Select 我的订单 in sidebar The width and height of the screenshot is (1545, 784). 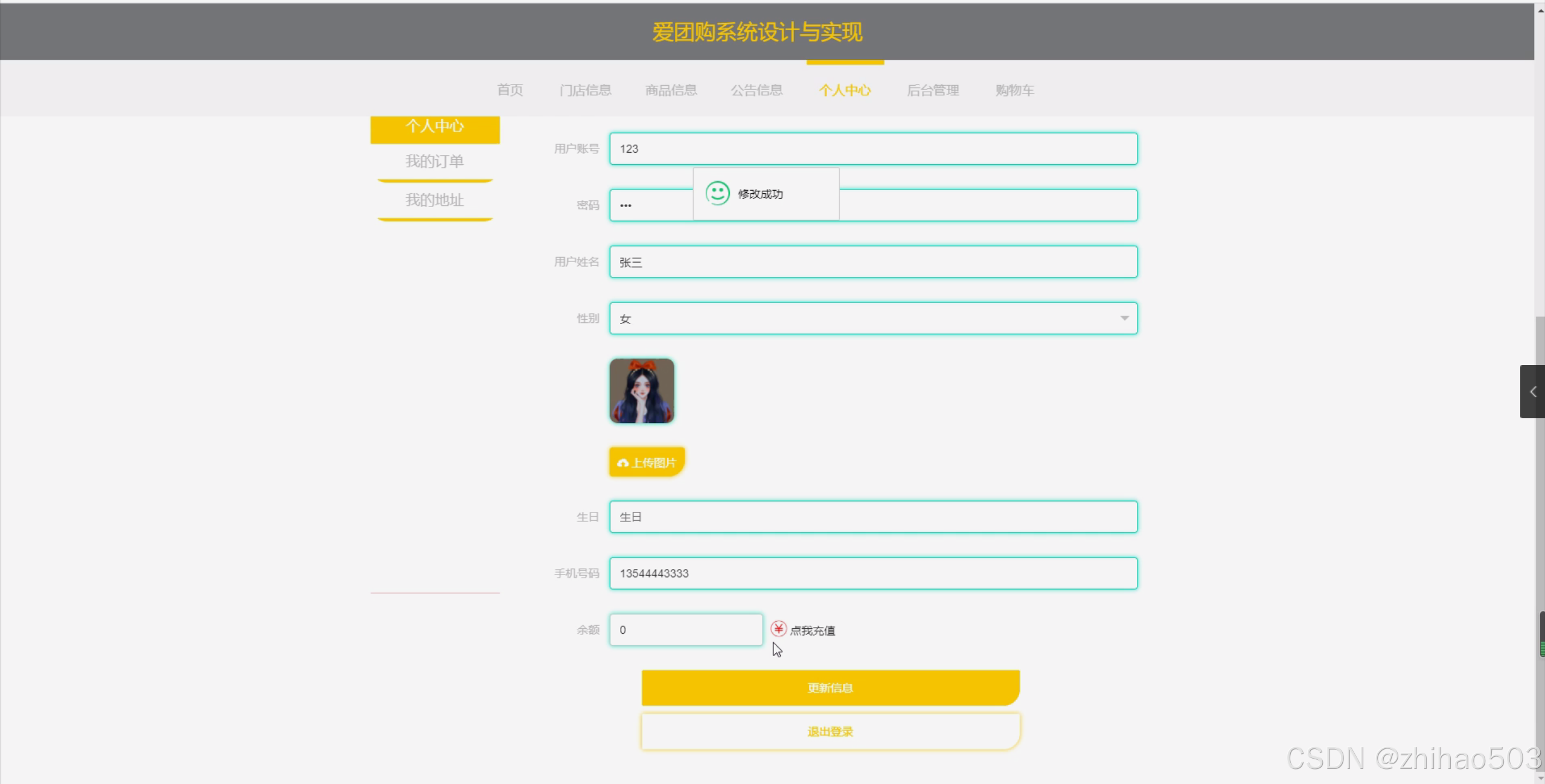click(434, 161)
